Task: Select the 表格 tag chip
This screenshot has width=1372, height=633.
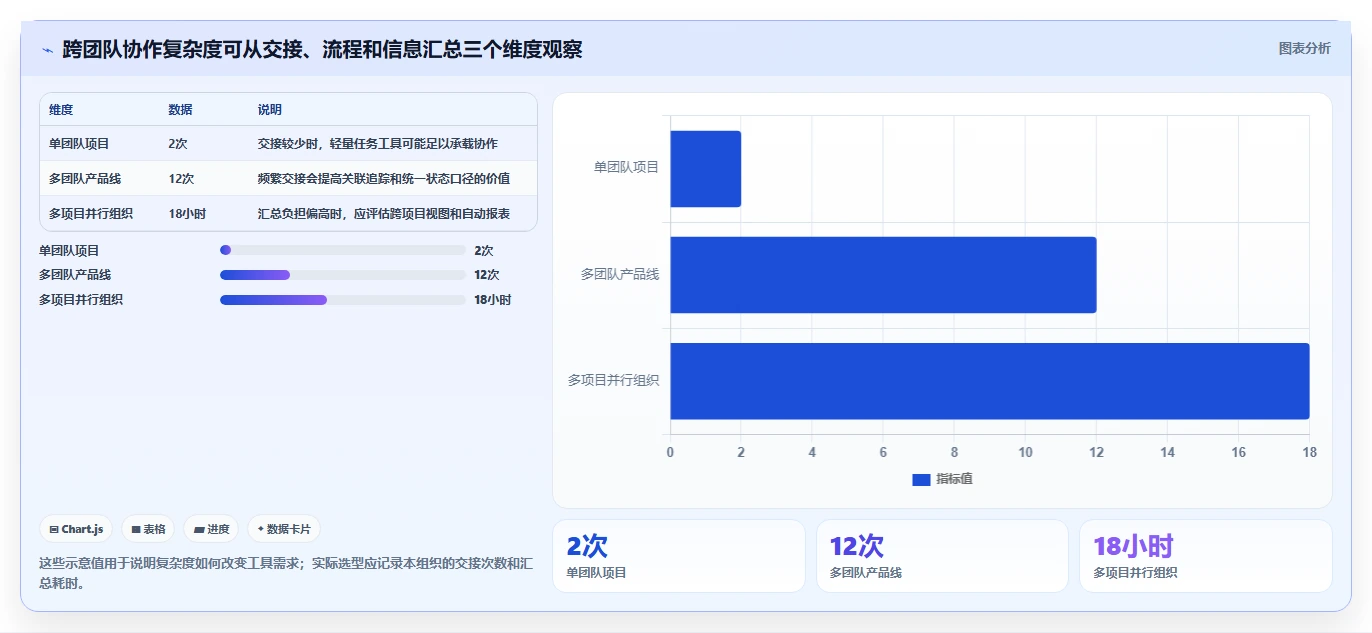Action: [x=148, y=529]
